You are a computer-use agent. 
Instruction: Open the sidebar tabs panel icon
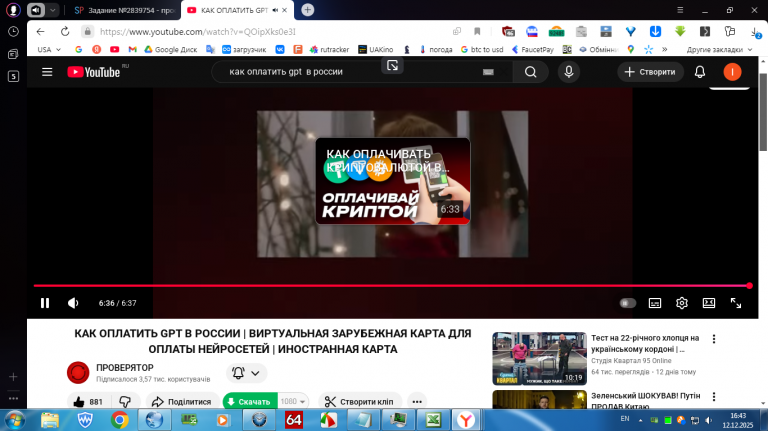coord(13,54)
